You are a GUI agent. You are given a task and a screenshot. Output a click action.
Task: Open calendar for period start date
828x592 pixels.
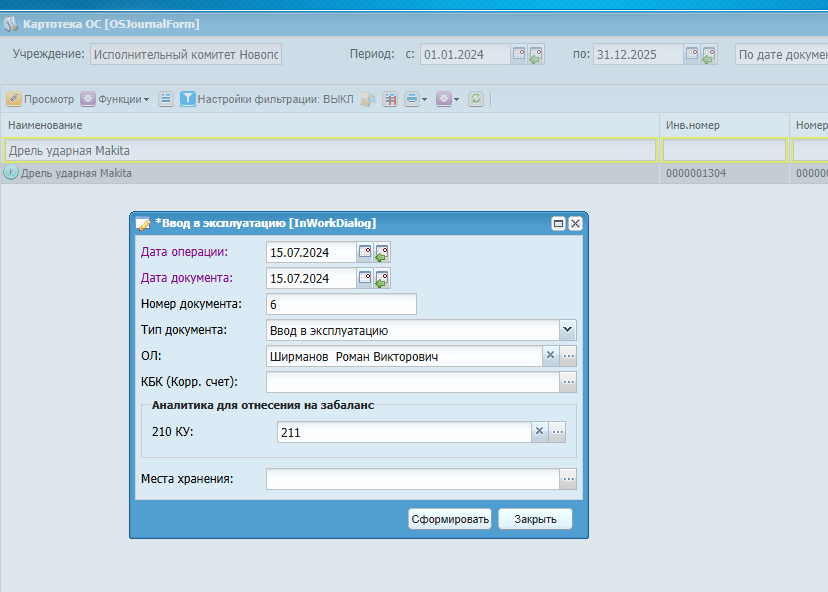point(519,54)
